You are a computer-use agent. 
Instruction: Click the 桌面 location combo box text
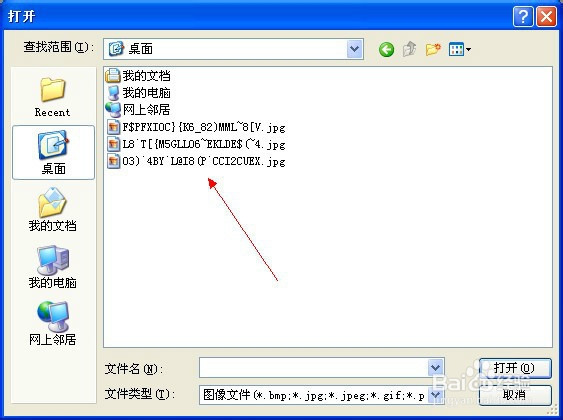140,49
